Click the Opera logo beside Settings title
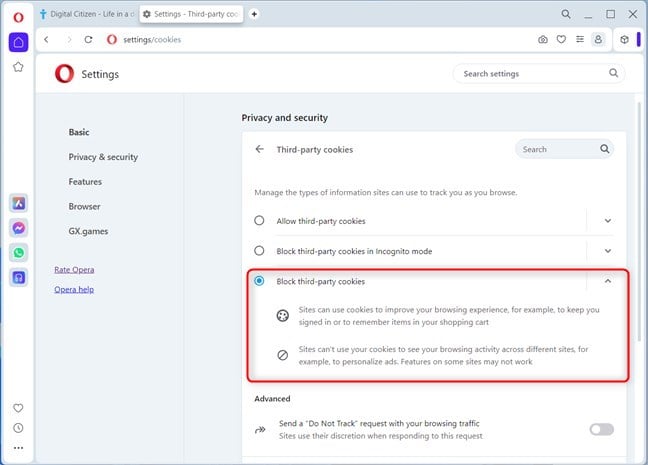This screenshot has height=465, width=648. click(64, 74)
